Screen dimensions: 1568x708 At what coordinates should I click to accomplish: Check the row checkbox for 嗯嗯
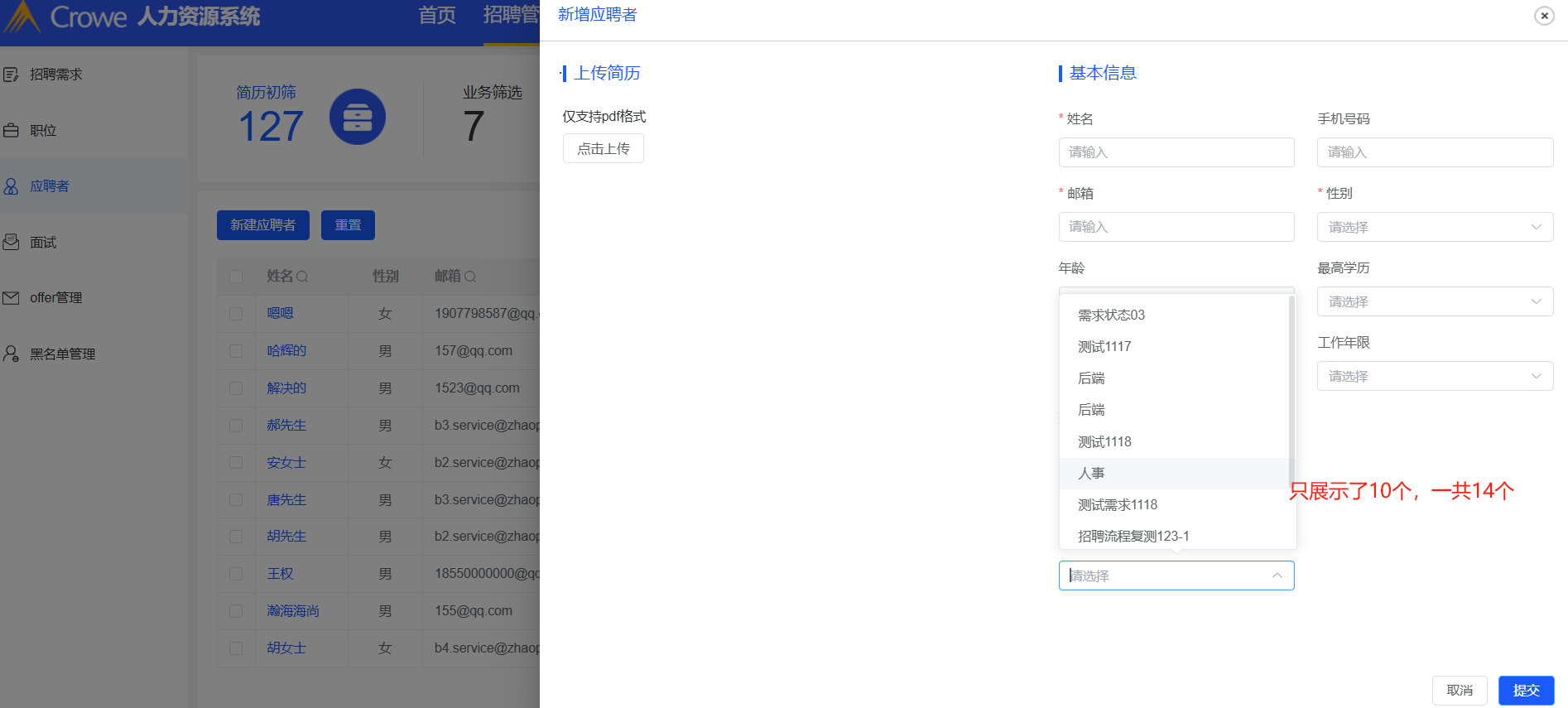pos(236,314)
